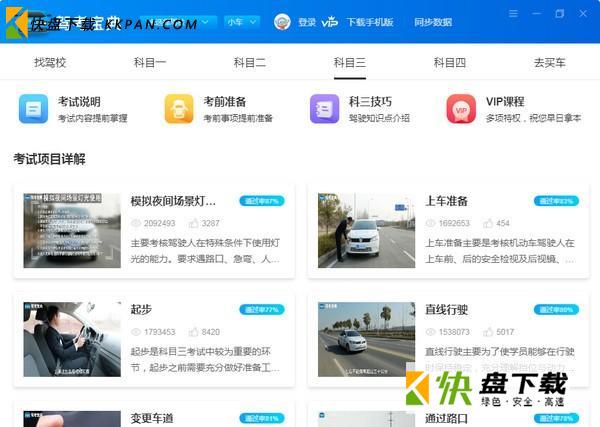Click 上车准备 description about 安全检视
The width and height of the screenshot is (600, 427).
click(500, 251)
